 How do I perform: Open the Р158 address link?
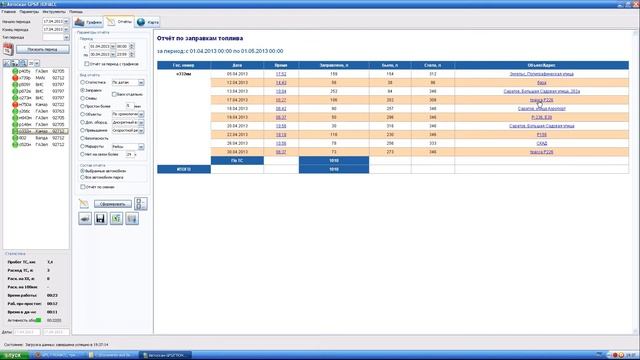point(542,135)
